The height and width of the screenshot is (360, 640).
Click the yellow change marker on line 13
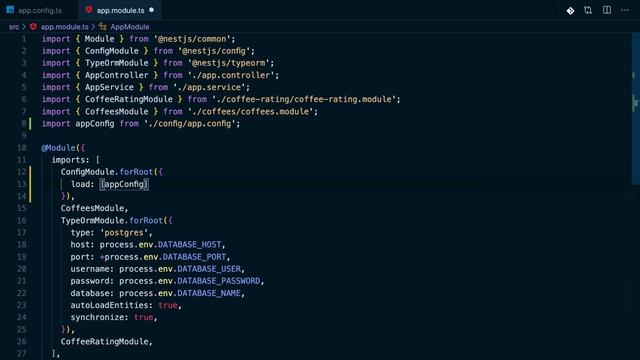pos(30,184)
